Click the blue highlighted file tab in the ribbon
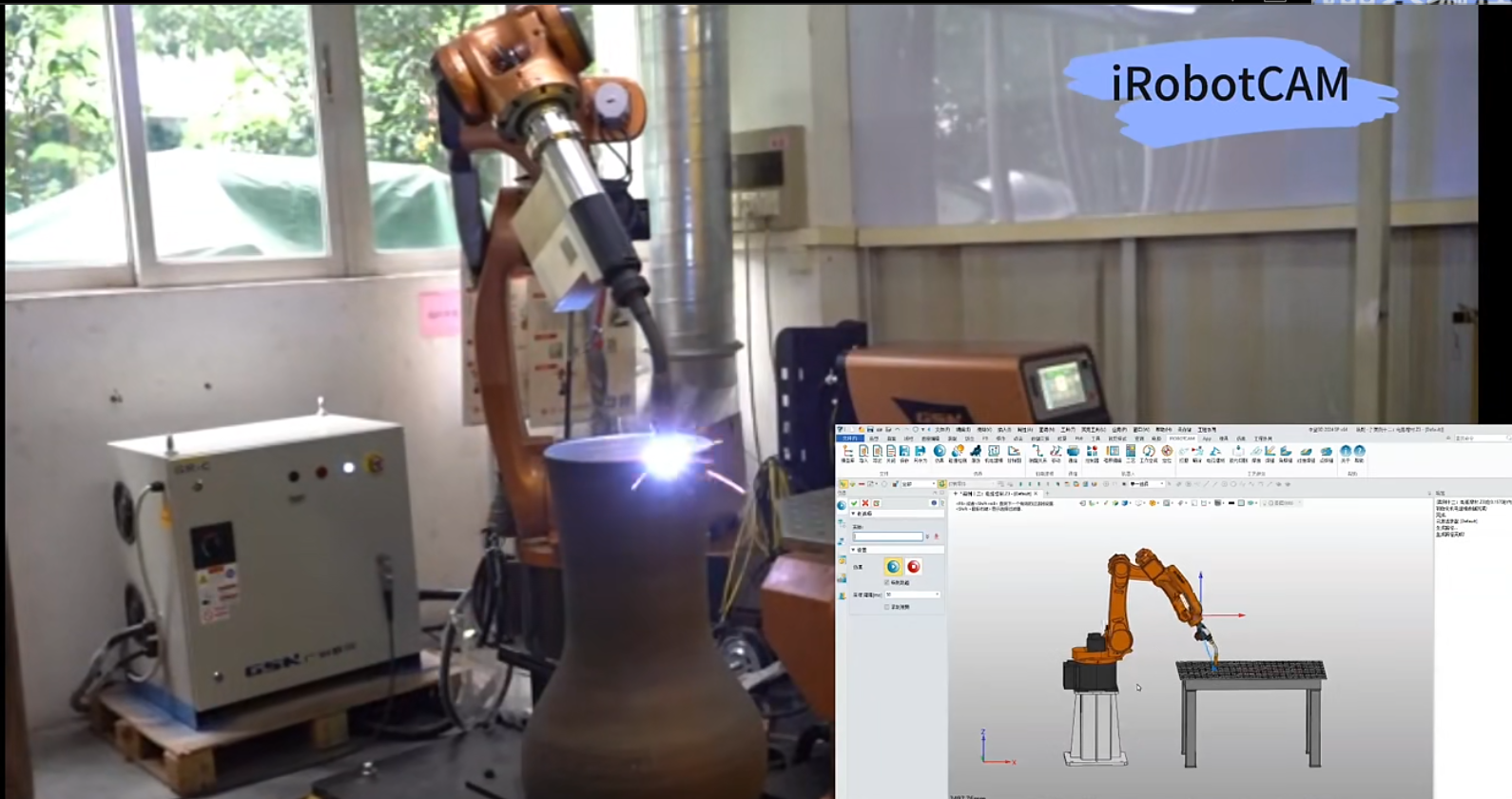Image resolution: width=1512 pixels, height=799 pixels. [x=849, y=438]
